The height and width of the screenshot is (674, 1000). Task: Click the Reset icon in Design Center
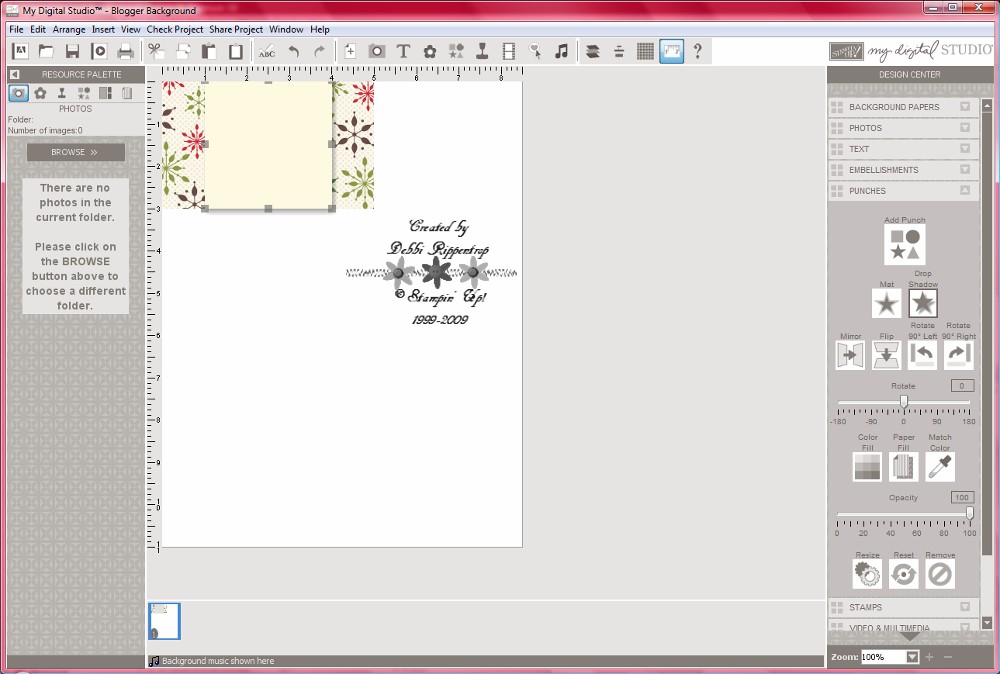[x=904, y=575]
